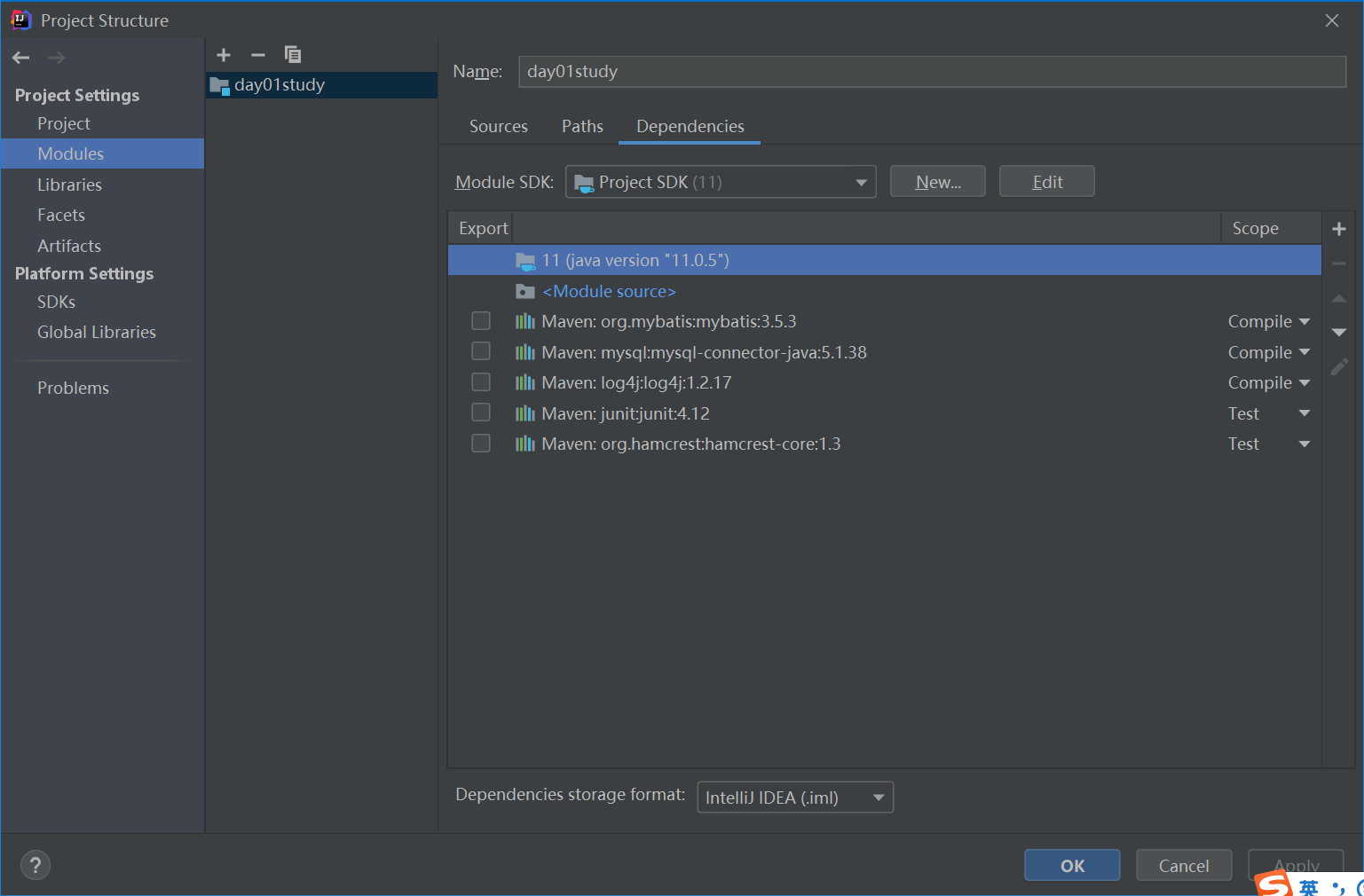This screenshot has height=896, width=1364.
Task: Confirm with the OK button
Action: point(1072,866)
